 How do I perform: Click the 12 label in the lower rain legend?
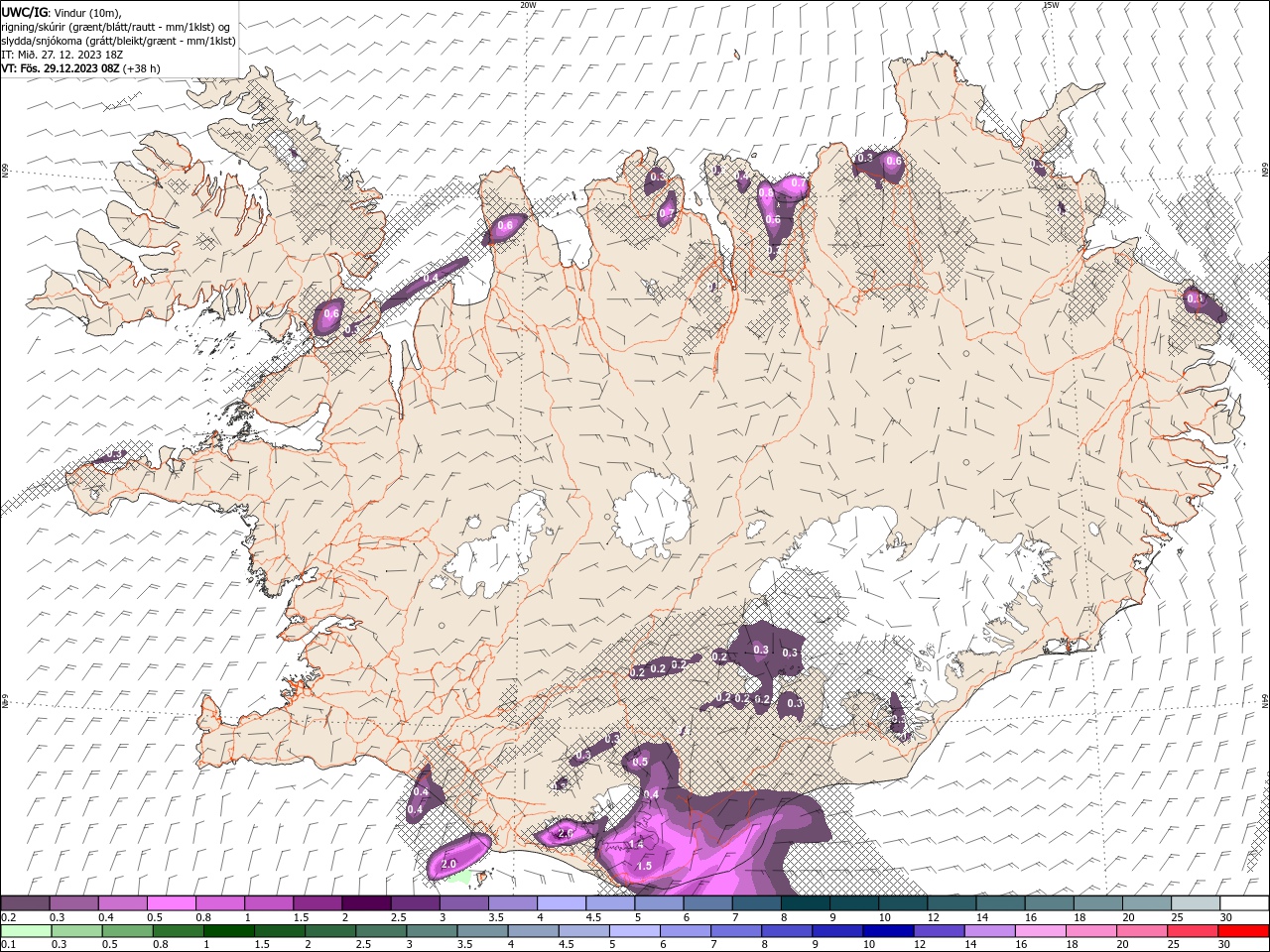[920, 945]
